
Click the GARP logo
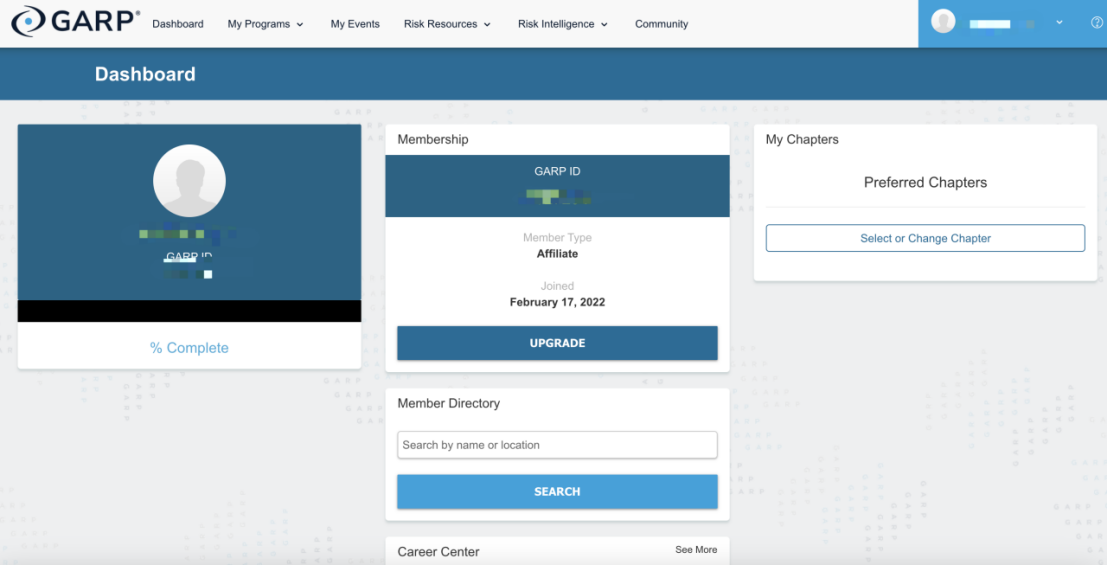click(75, 21)
